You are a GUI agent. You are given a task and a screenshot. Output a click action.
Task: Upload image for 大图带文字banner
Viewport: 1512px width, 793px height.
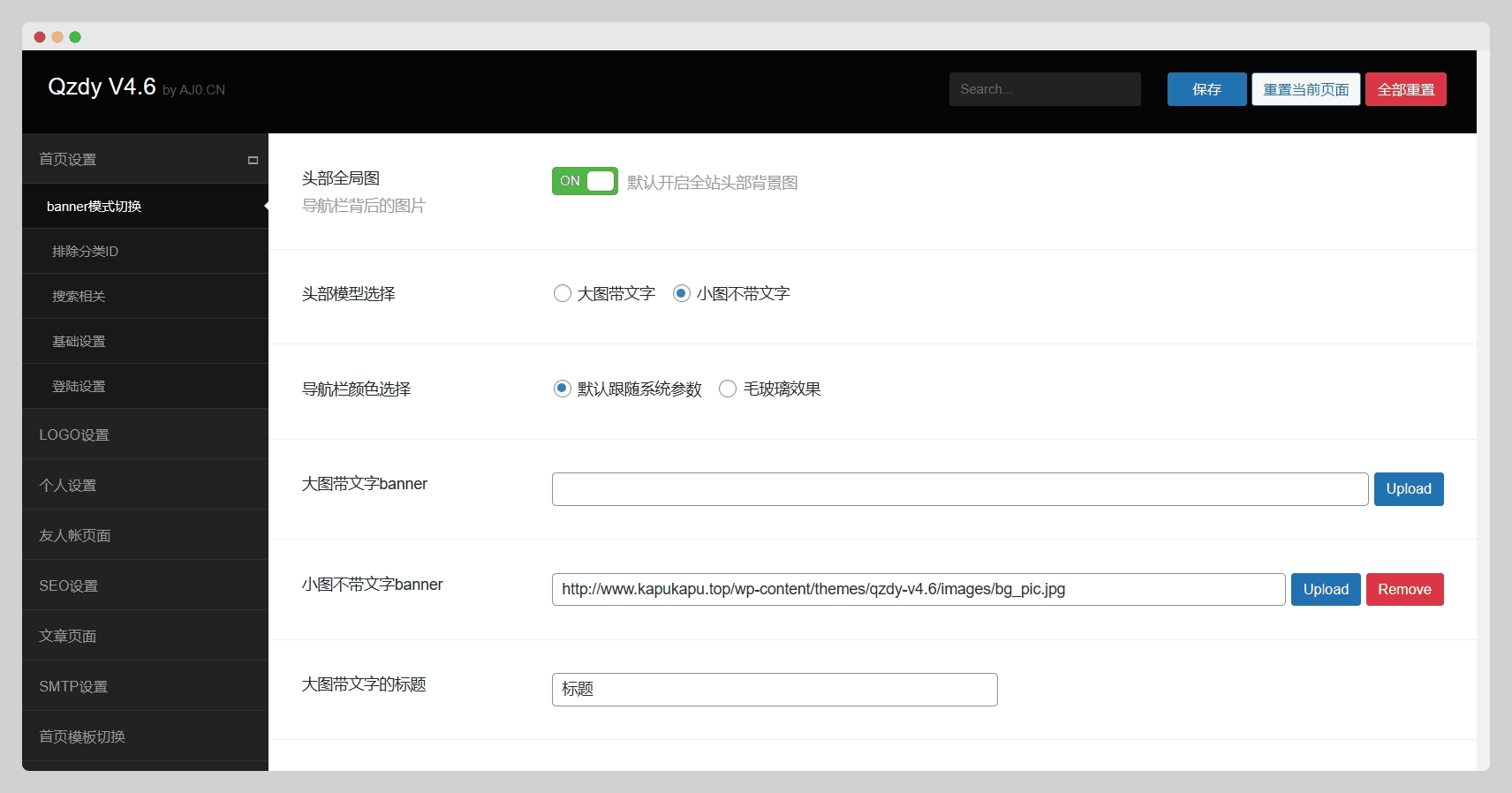coord(1409,489)
